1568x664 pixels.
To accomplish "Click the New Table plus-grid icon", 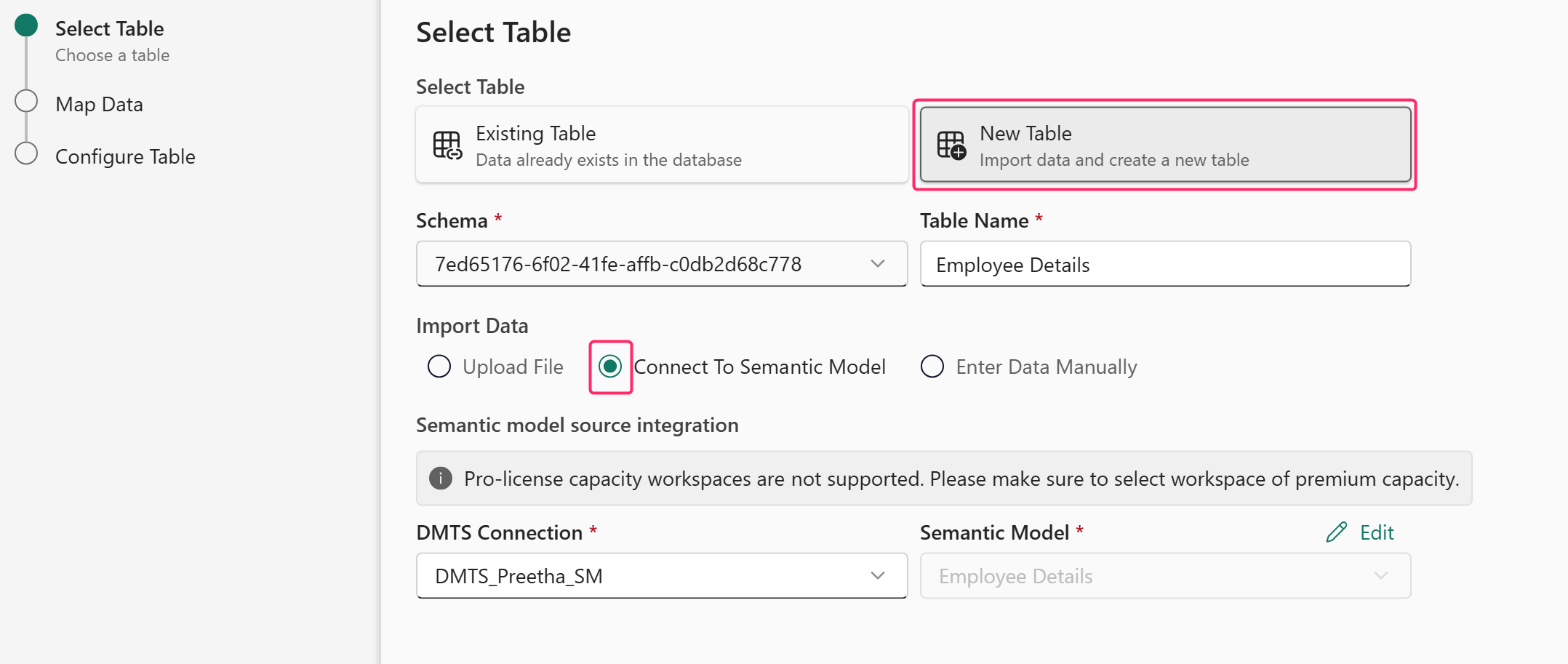I will coord(951,145).
